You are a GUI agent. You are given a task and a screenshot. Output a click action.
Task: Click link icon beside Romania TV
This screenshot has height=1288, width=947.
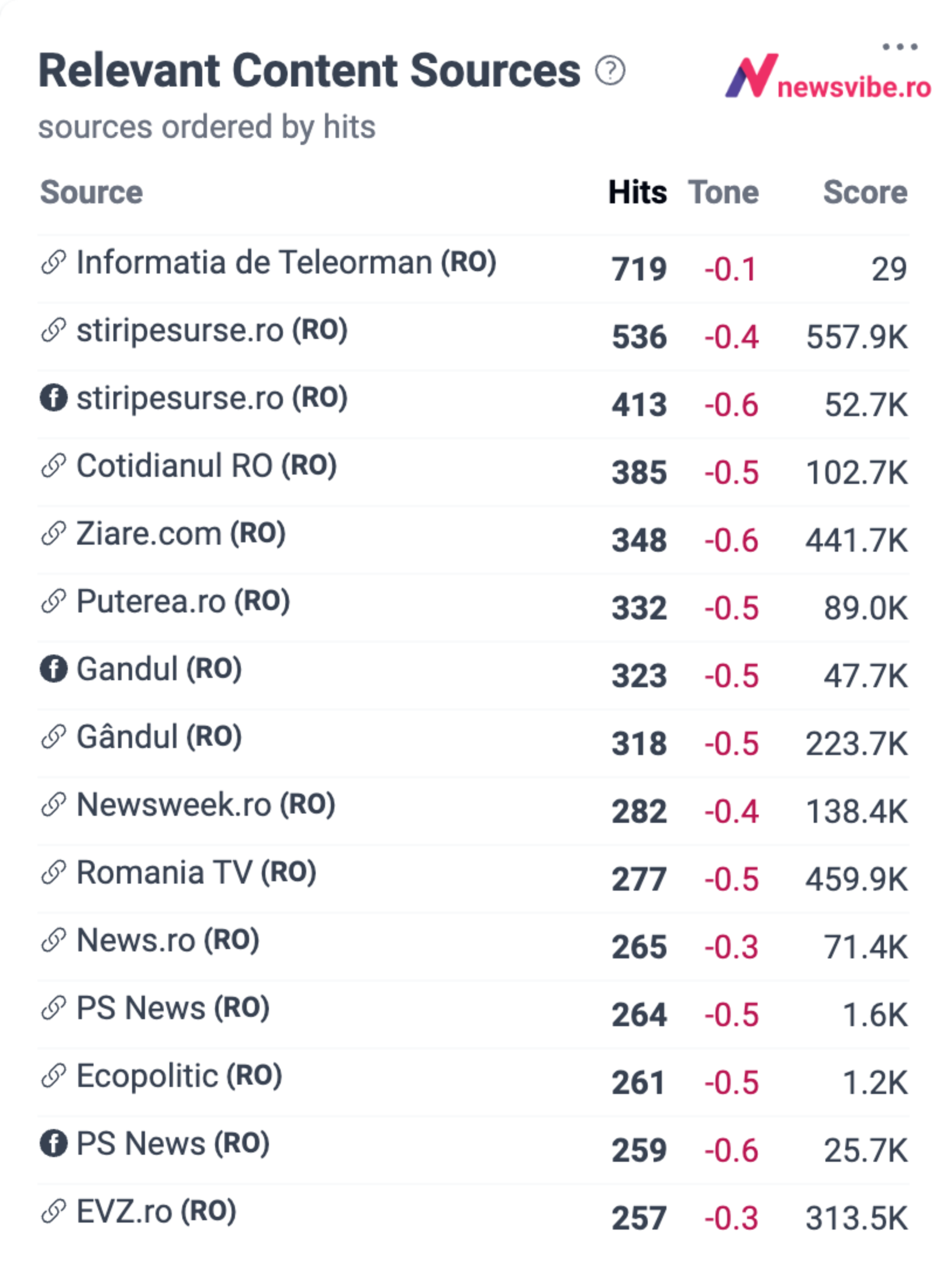coord(54,872)
